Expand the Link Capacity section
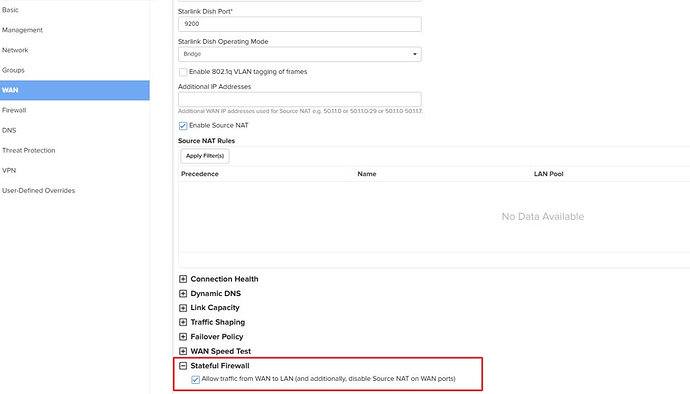The height and width of the screenshot is (394, 690). pyautogui.click(x=183, y=308)
